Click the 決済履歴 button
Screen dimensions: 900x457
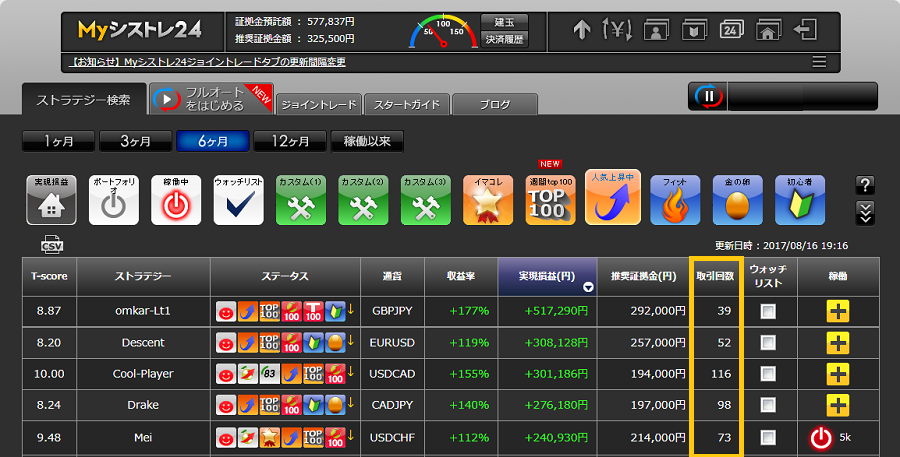(504, 39)
